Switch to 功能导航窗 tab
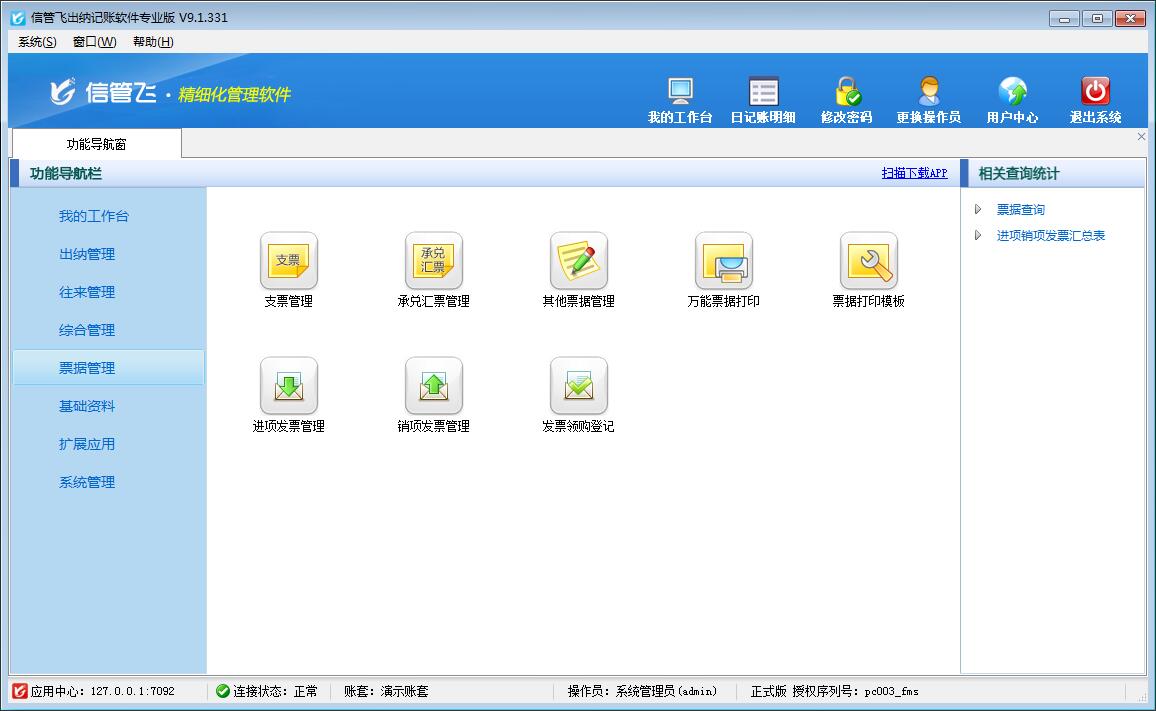This screenshot has height=711, width=1156. [96, 144]
